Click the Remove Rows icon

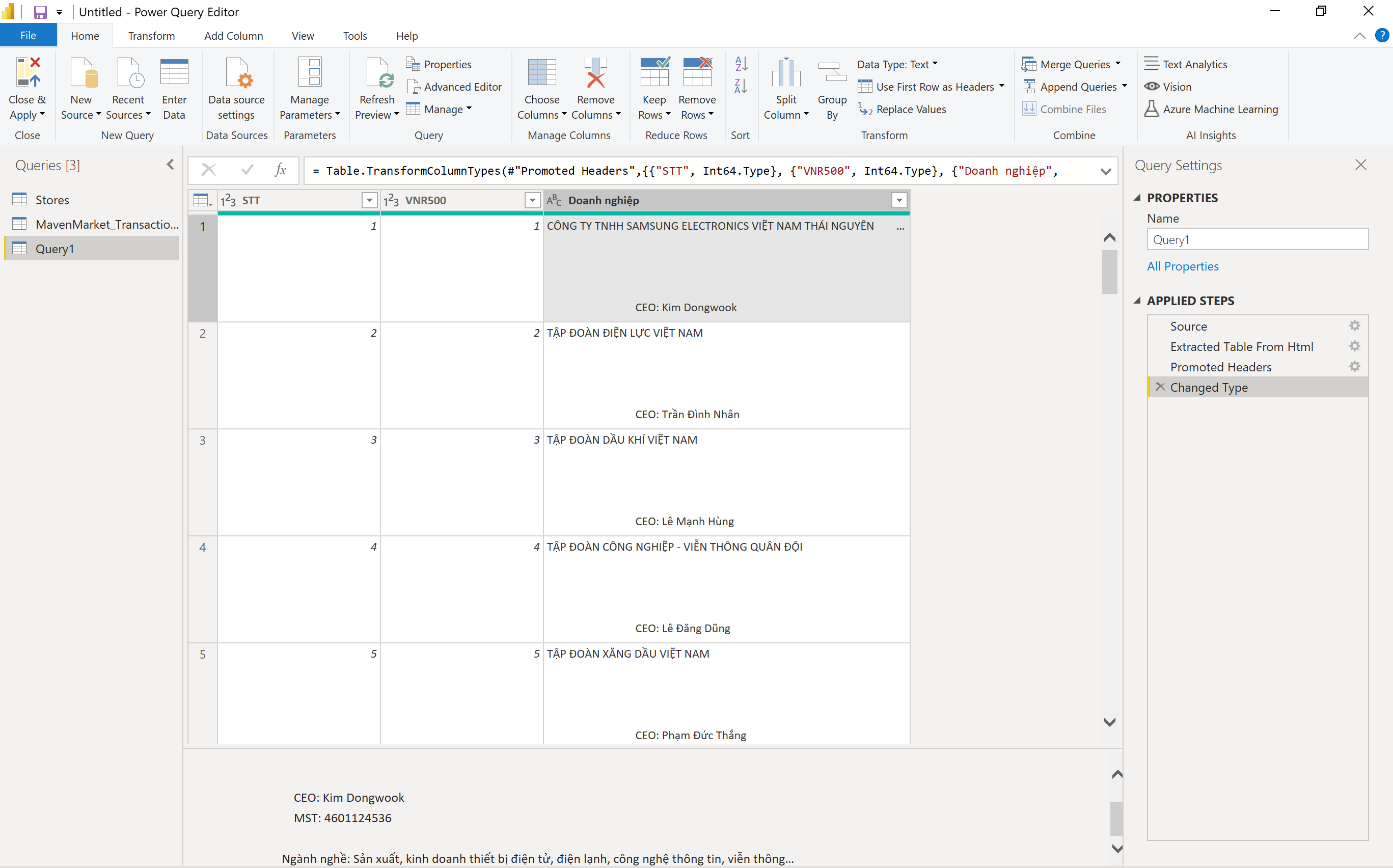pyautogui.click(x=697, y=72)
